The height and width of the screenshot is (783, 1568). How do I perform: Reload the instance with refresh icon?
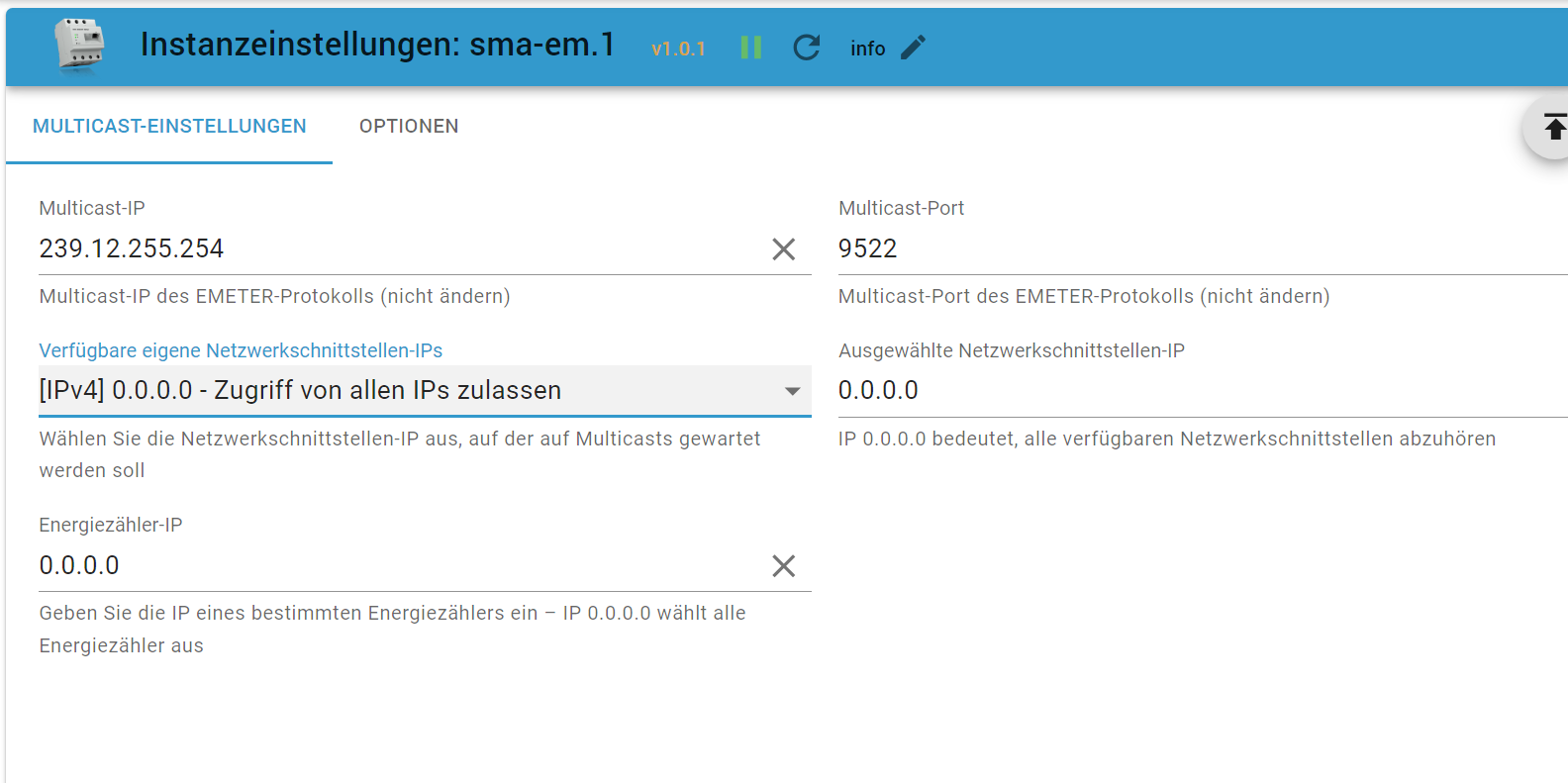tap(807, 48)
